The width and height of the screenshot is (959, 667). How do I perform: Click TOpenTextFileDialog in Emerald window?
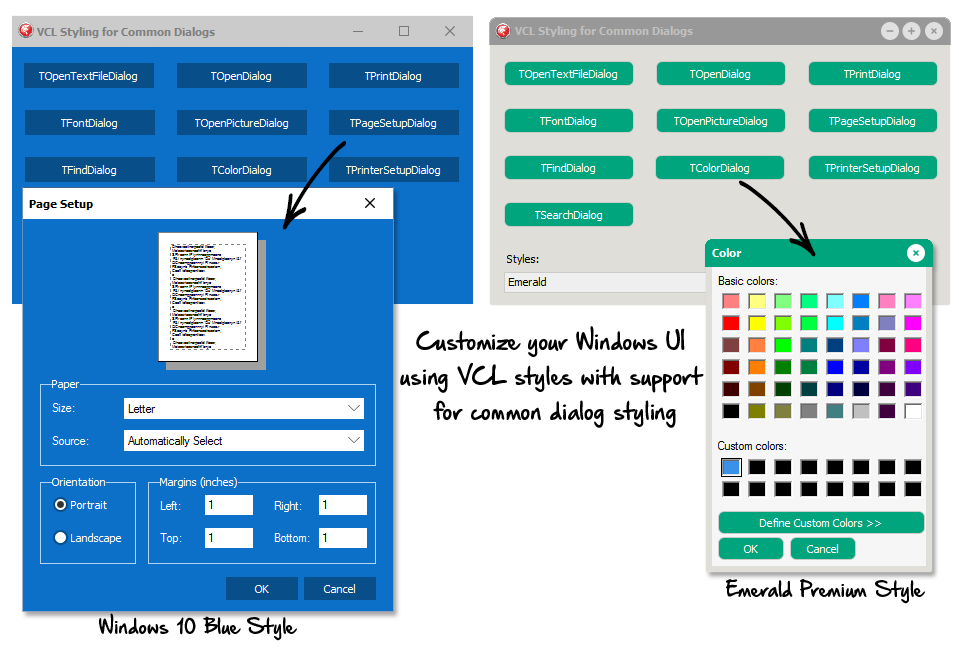click(568, 74)
